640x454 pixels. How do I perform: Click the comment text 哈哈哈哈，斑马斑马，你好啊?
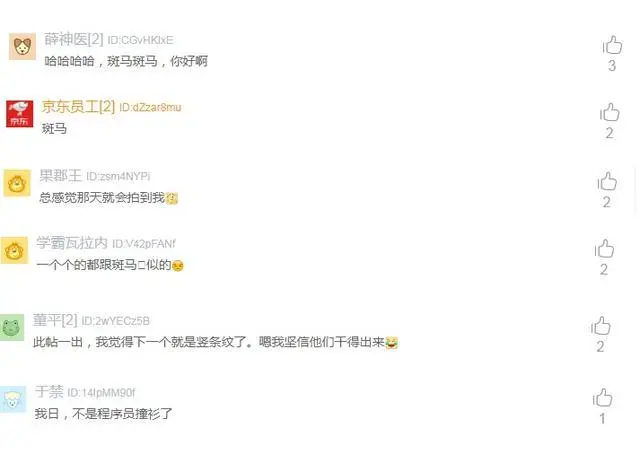(126, 61)
